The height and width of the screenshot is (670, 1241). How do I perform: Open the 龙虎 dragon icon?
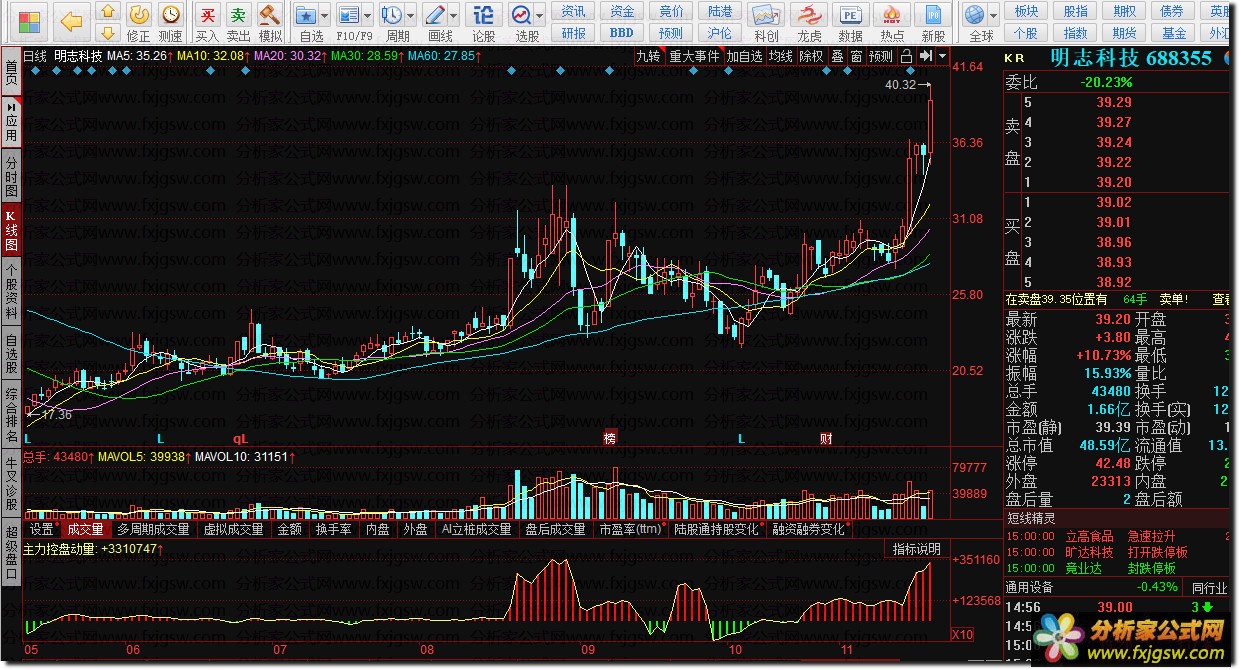(x=808, y=15)
